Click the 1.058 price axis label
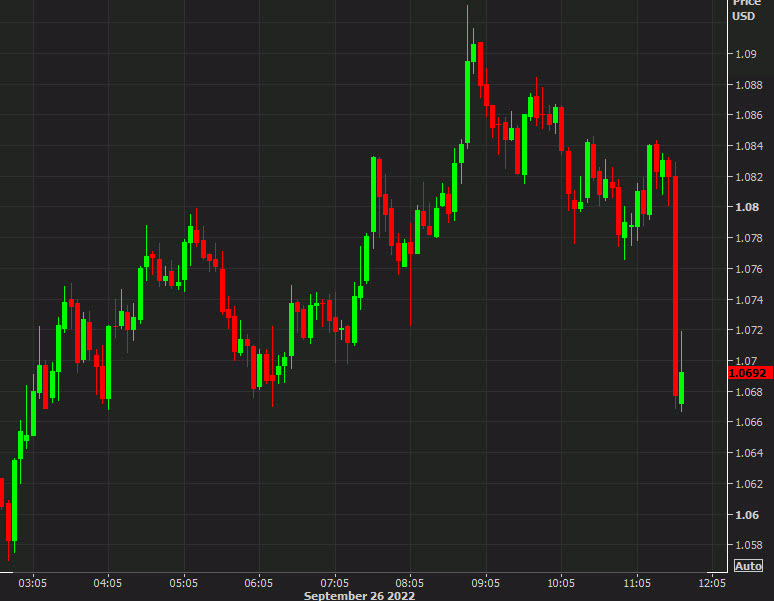The height and width of the screenshot is (601, 774). [x=749, y=546]
